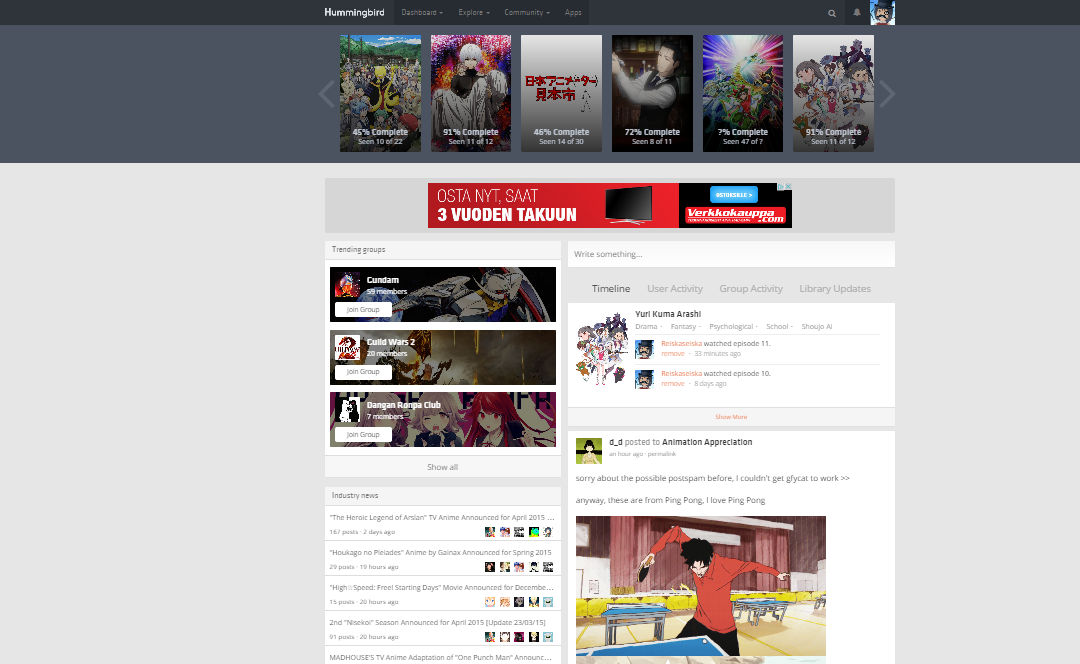This screenshot has width=1080, height=664.
Task: Show more Yuri Kuma Arashi activity
Action: 731,417
